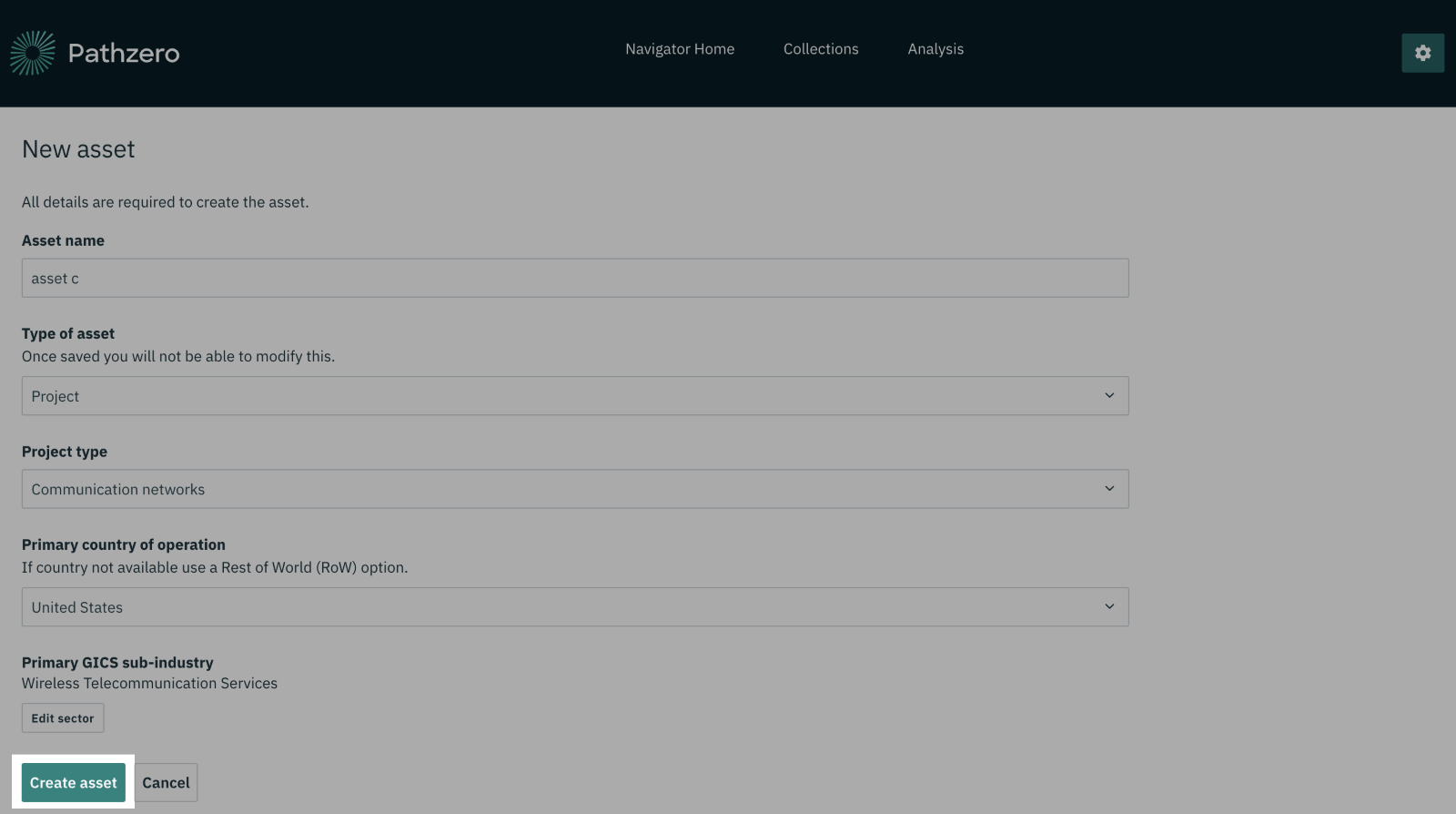Click the 'Rest of World (RoW)' hint text
1456x814 pixels.
[215, 567]
